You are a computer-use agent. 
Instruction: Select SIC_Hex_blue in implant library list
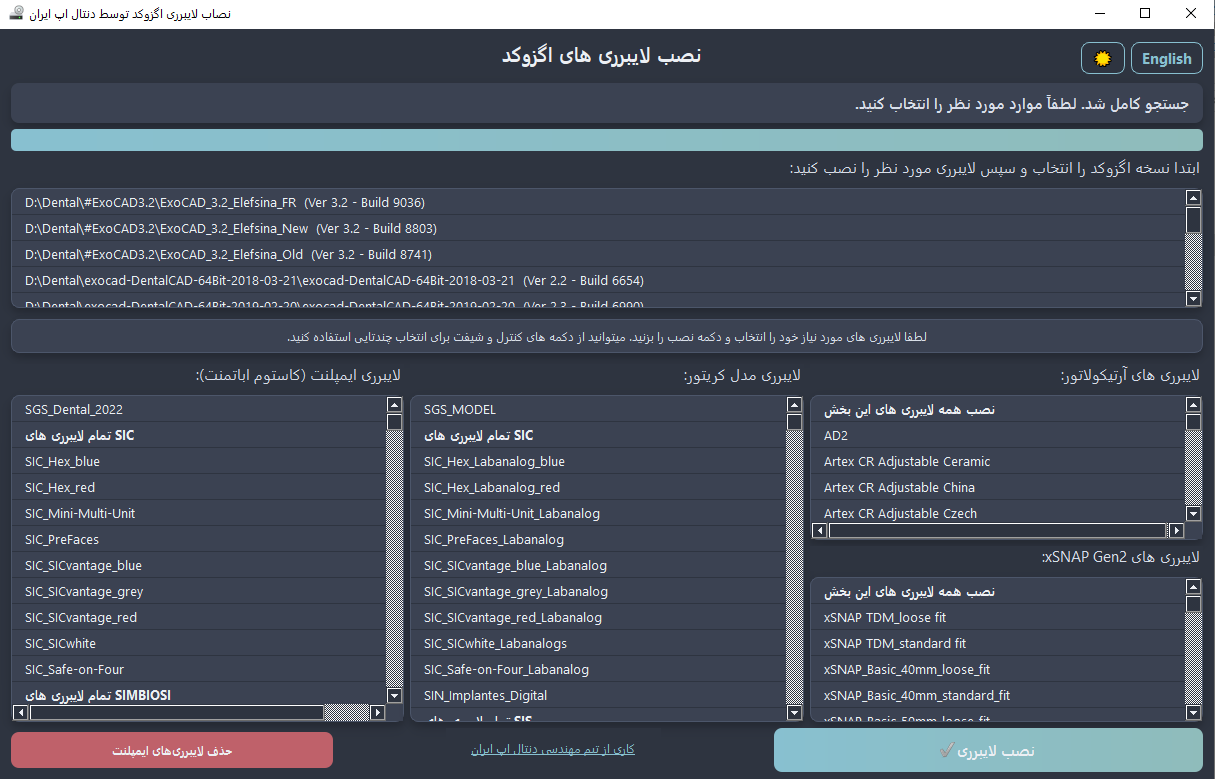point(62,462)
